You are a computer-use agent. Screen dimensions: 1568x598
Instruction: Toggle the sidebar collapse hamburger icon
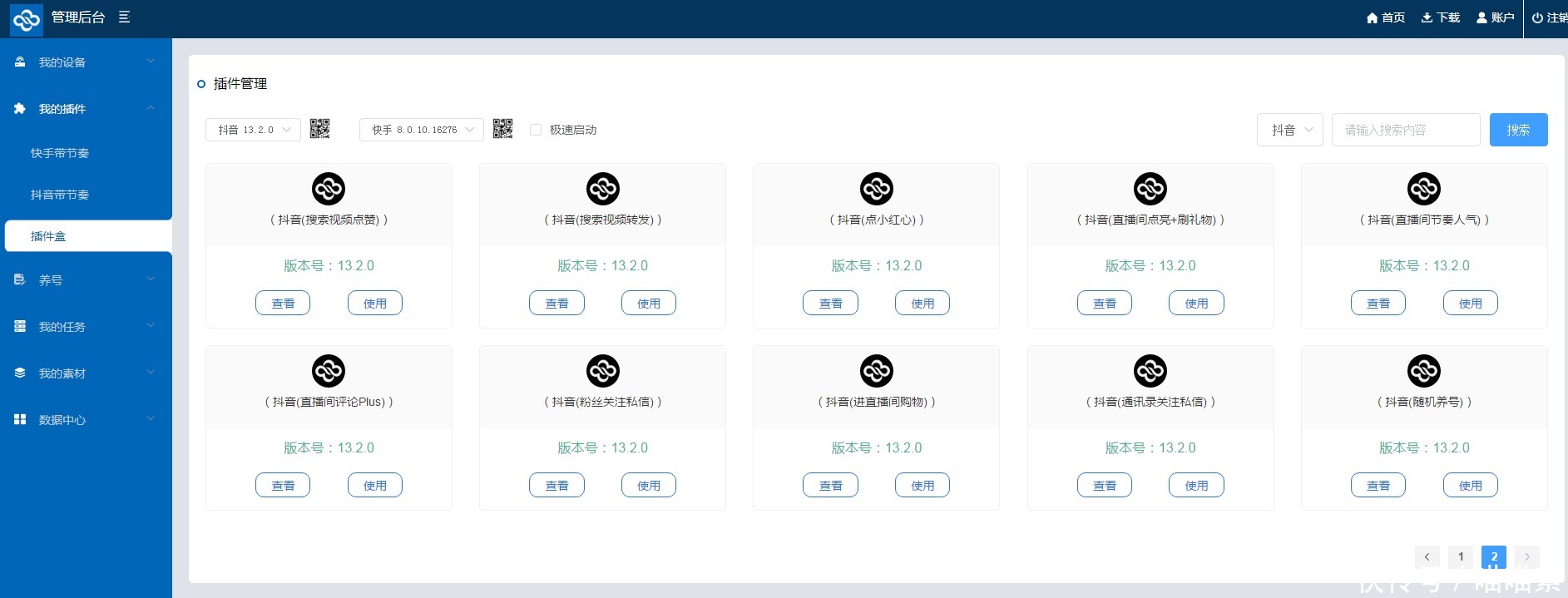tap(124, 17)
